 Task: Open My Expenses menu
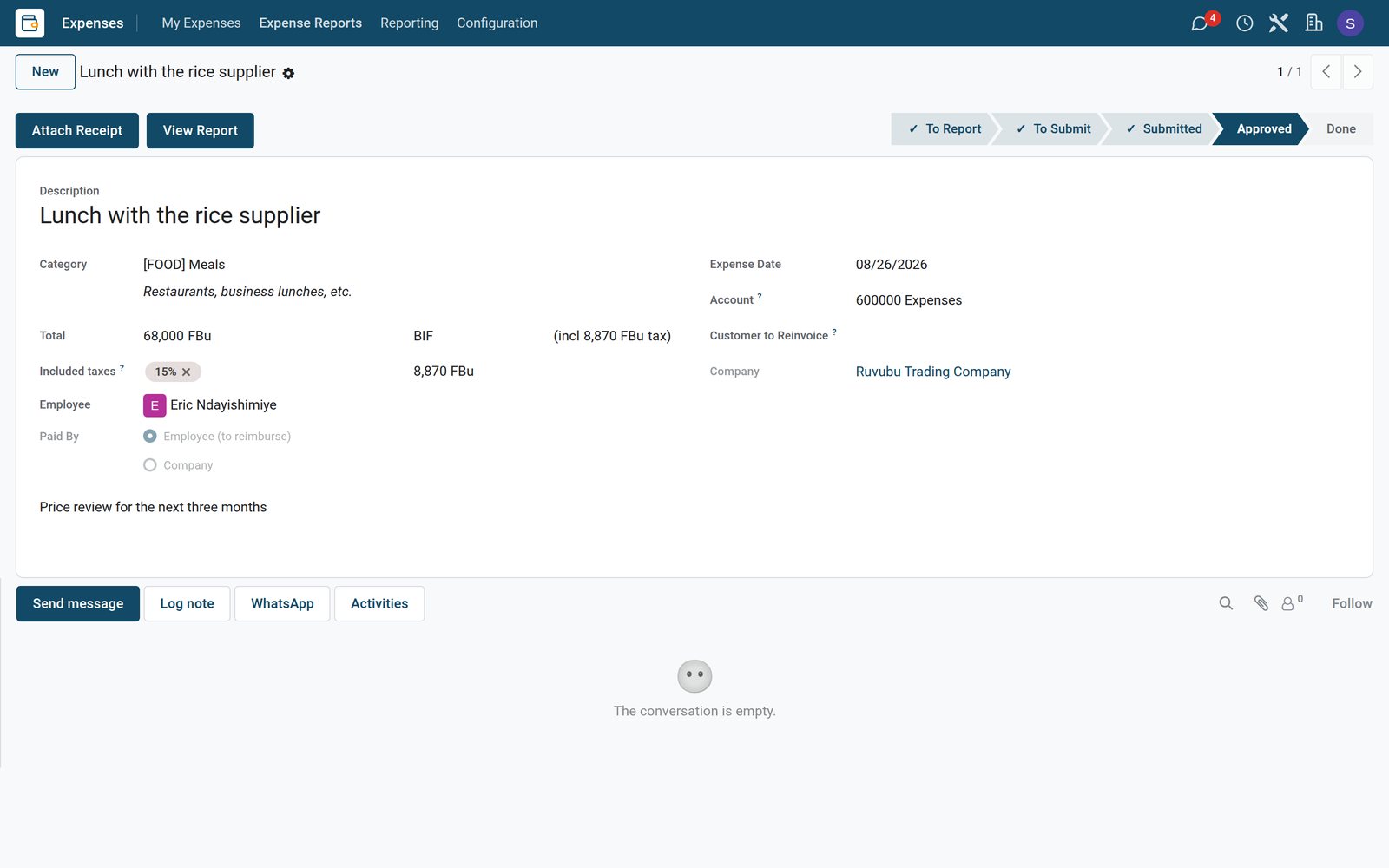click(201, 23)
